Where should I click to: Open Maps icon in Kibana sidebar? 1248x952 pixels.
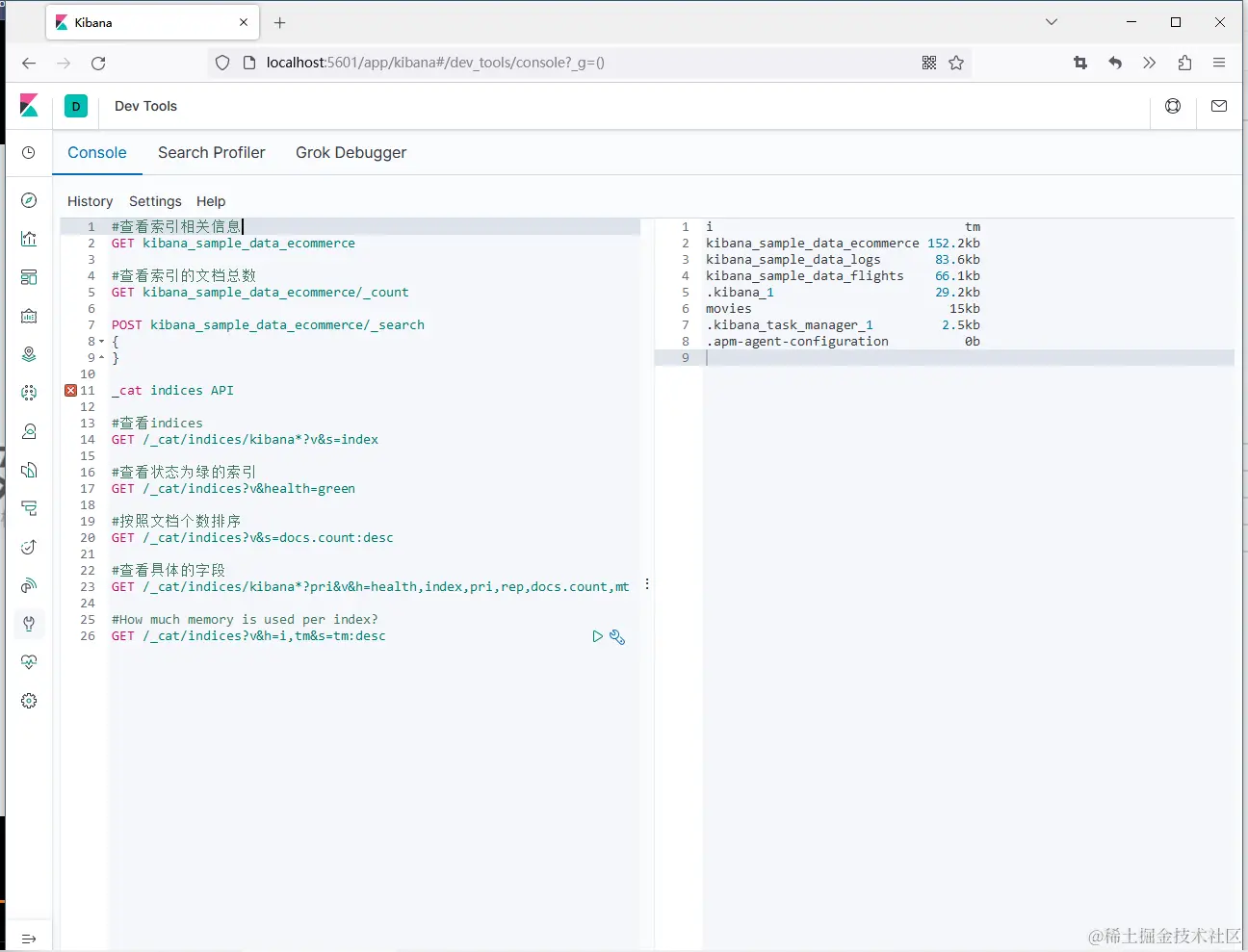point(29,354)
